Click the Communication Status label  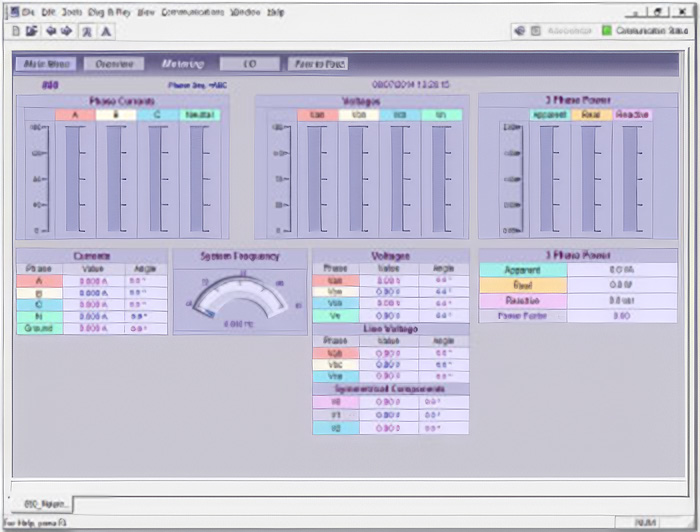(652, 31)
